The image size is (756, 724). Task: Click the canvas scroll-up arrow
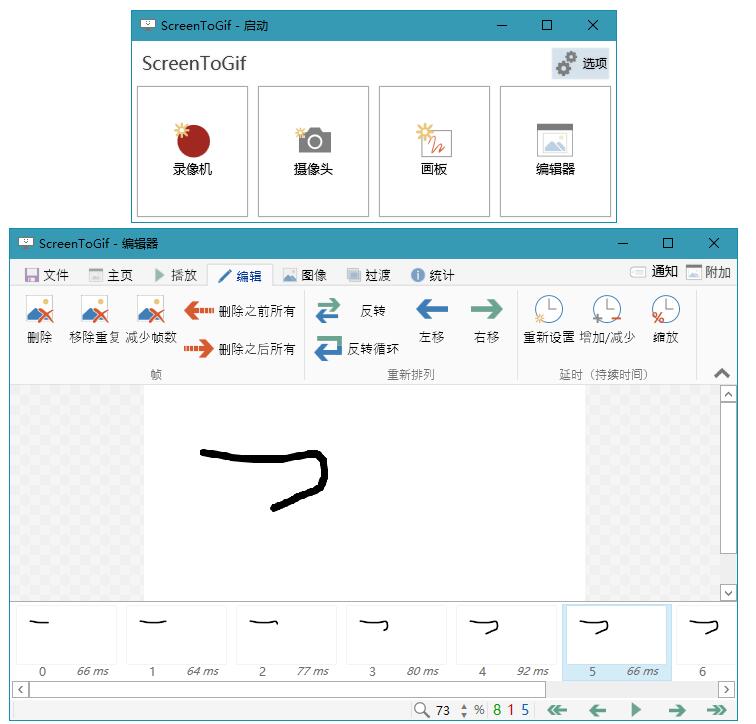(728, 395)
